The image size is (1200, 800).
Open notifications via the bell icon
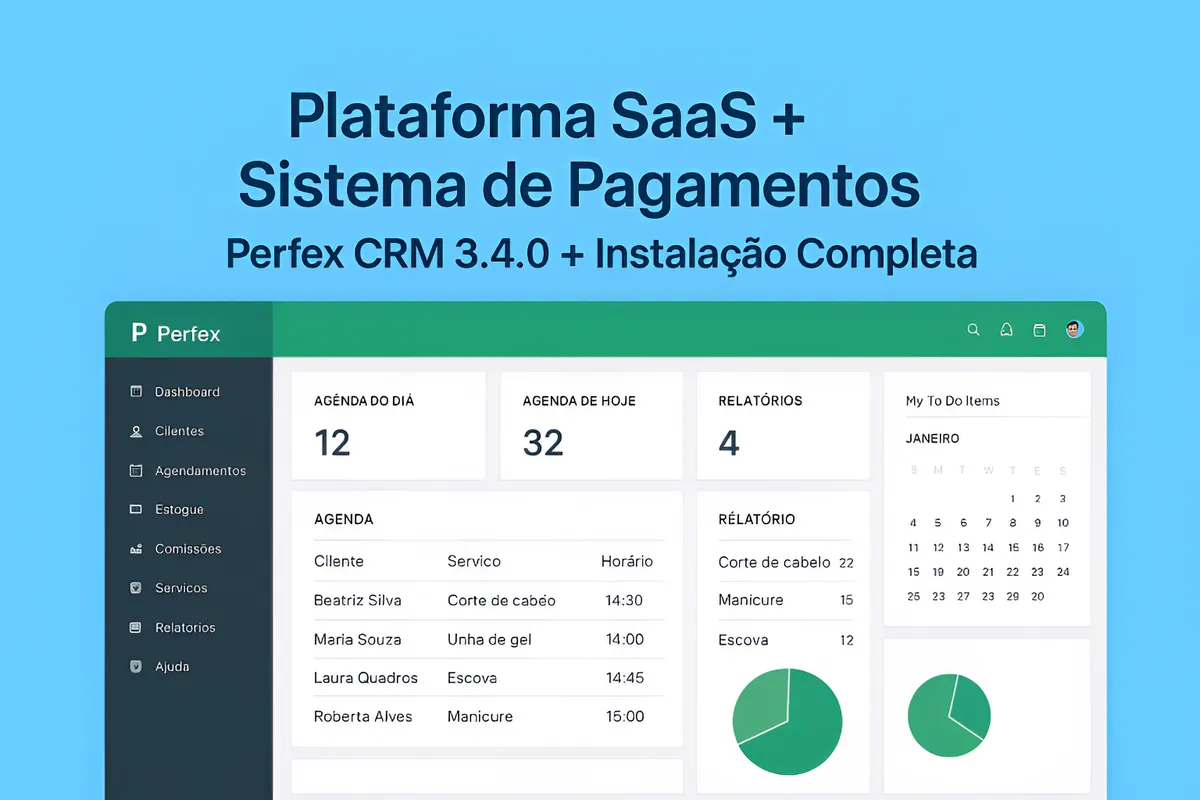coord(1006,329)
